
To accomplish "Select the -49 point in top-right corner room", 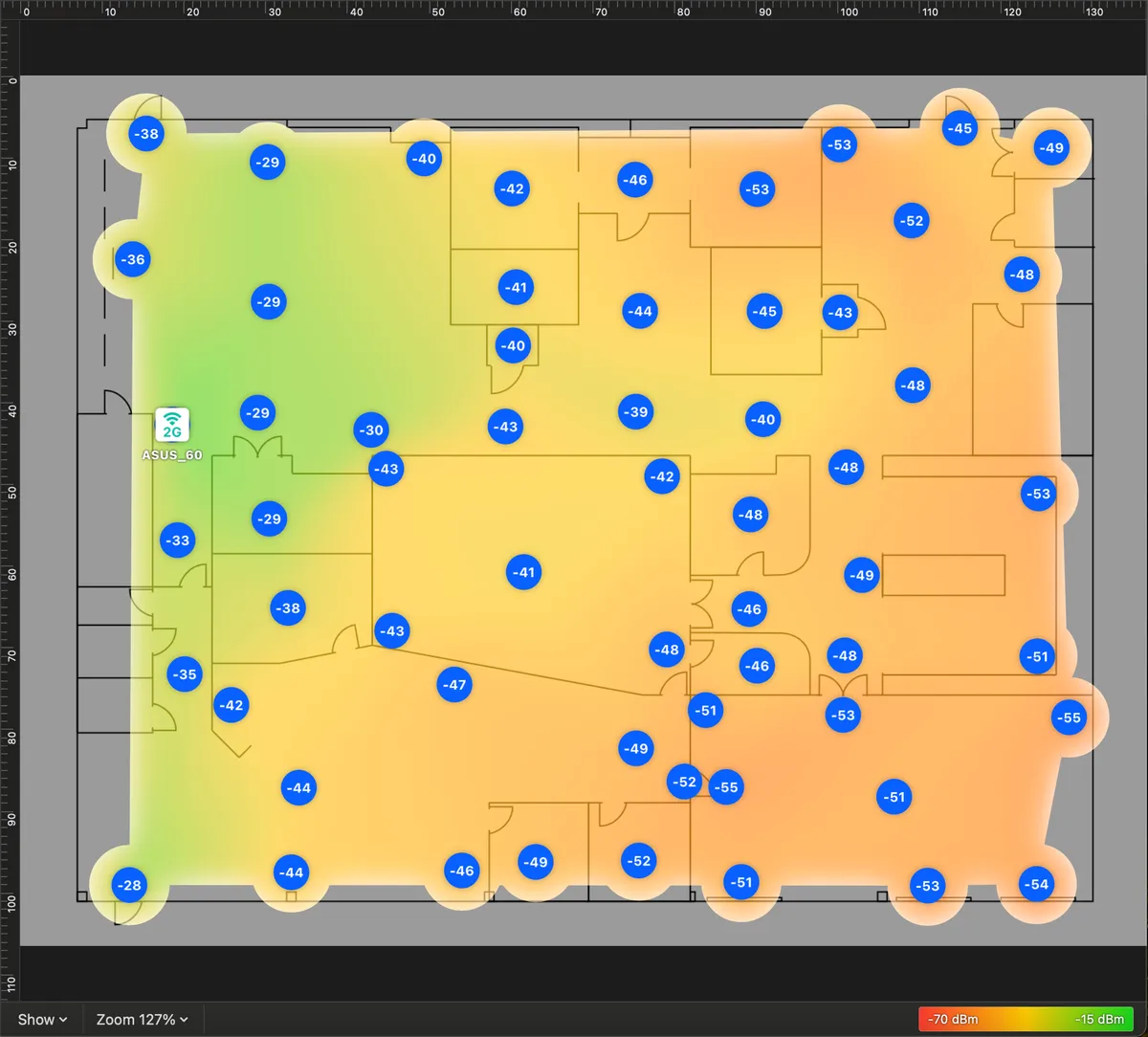I will pyautogui.click(x=1051, y=148).
